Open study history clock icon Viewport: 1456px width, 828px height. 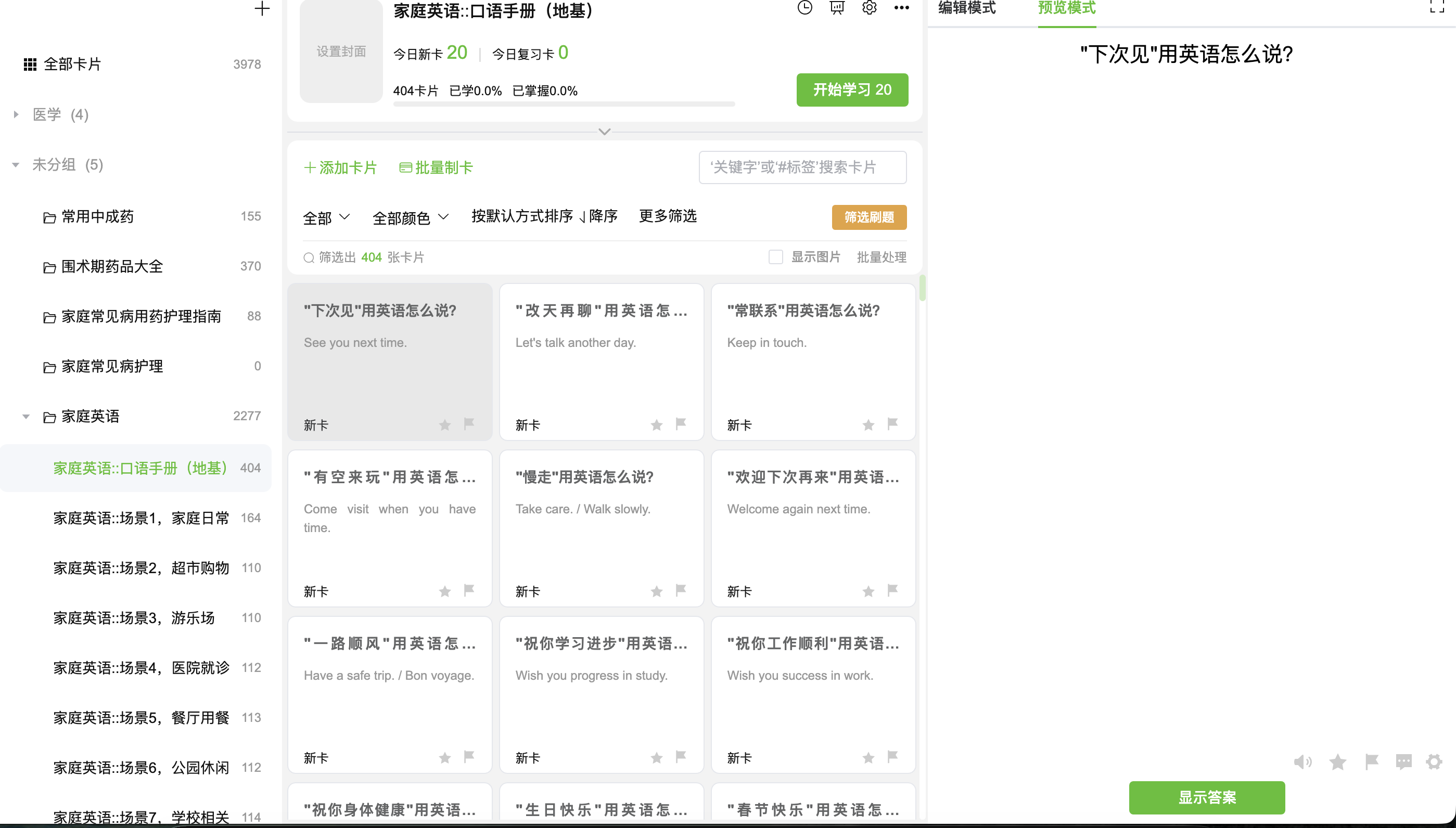click(804, 7)
